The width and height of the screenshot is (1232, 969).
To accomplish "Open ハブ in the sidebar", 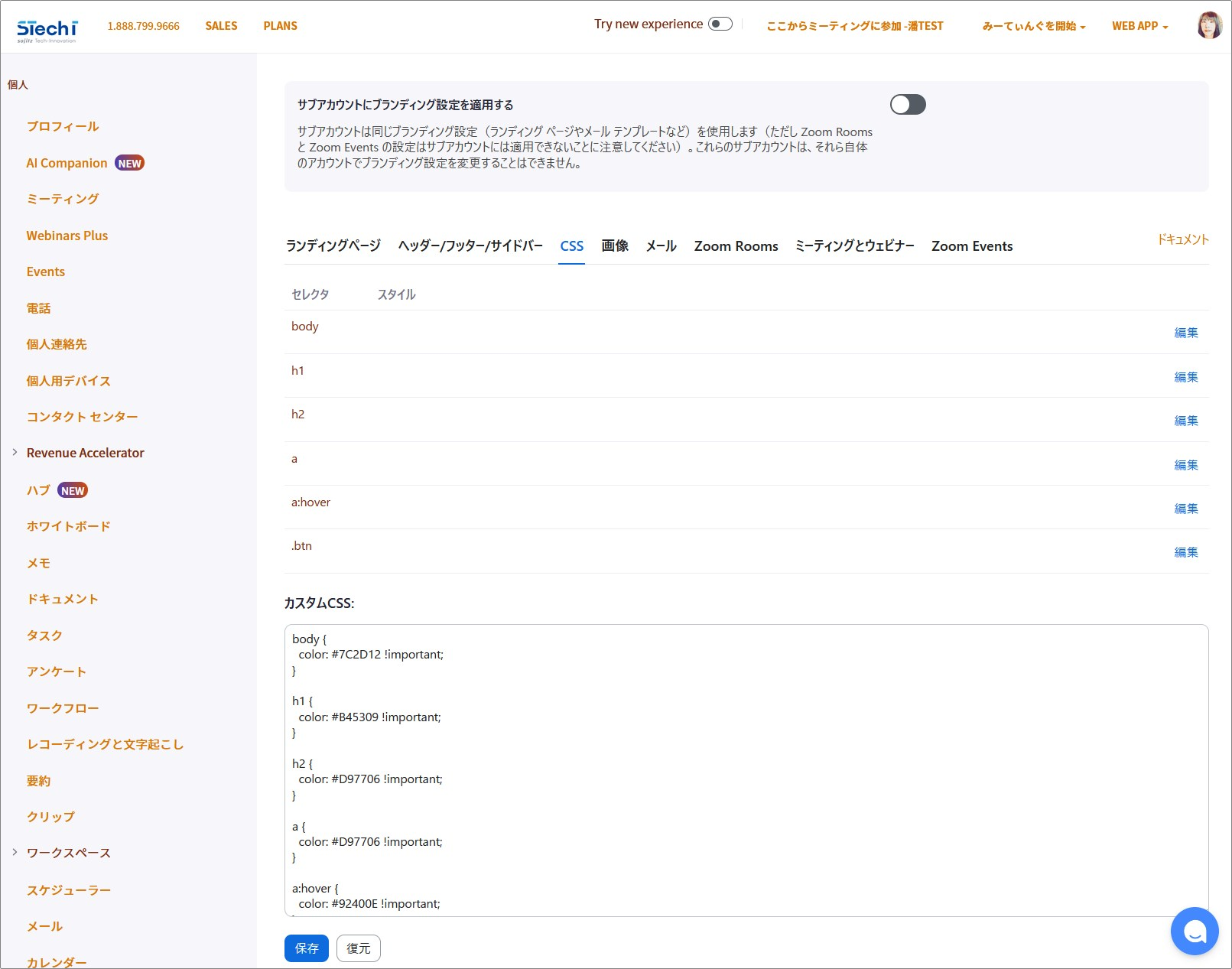I will [38, 490].
